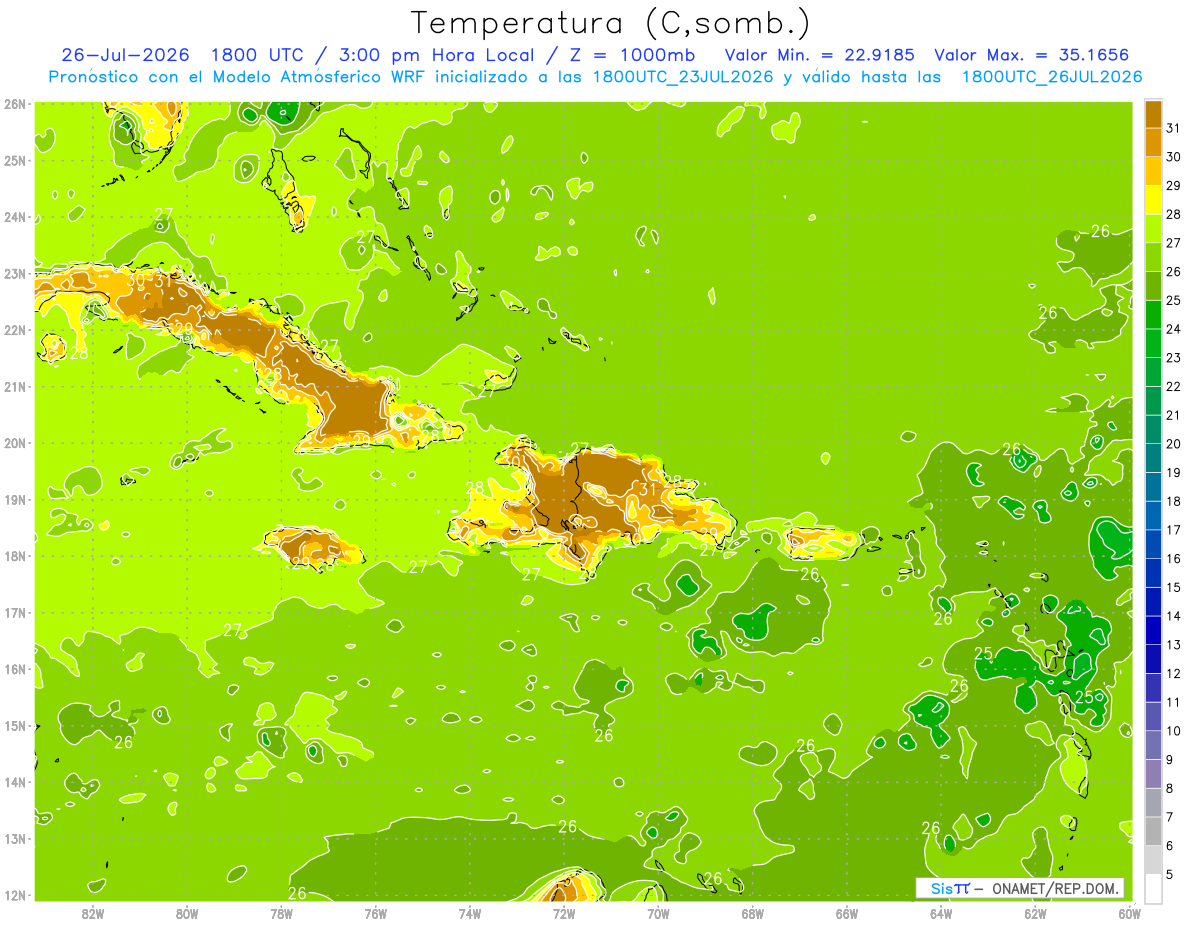Click the '12N' latitude axis label
The width and height of the screenshot is (1200, 927).
pyautogui.click(x=14, y=895)
